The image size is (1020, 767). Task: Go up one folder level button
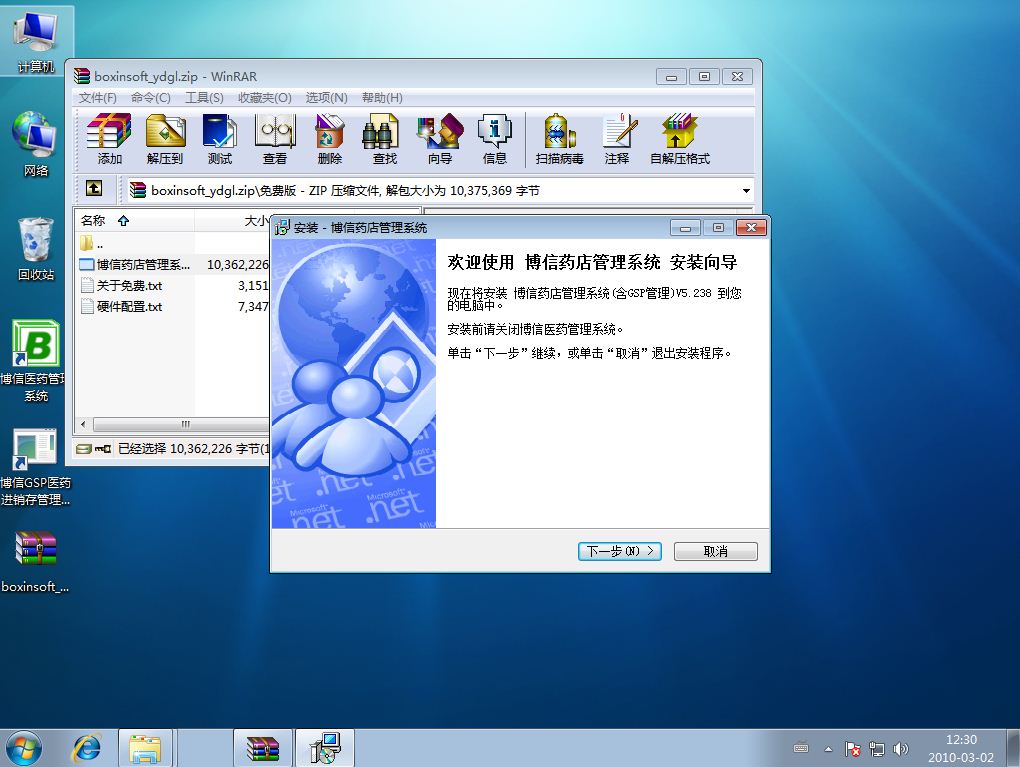coord(94,189)
